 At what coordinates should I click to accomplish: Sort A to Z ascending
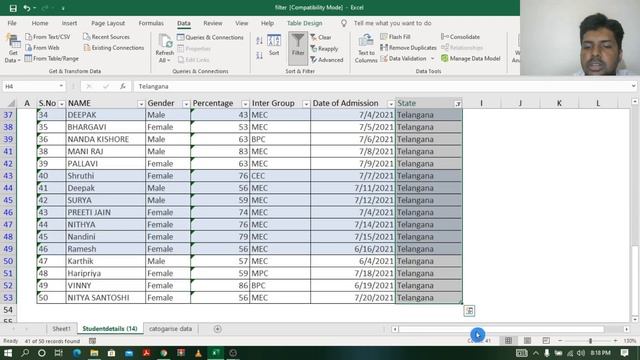point(260,40)
